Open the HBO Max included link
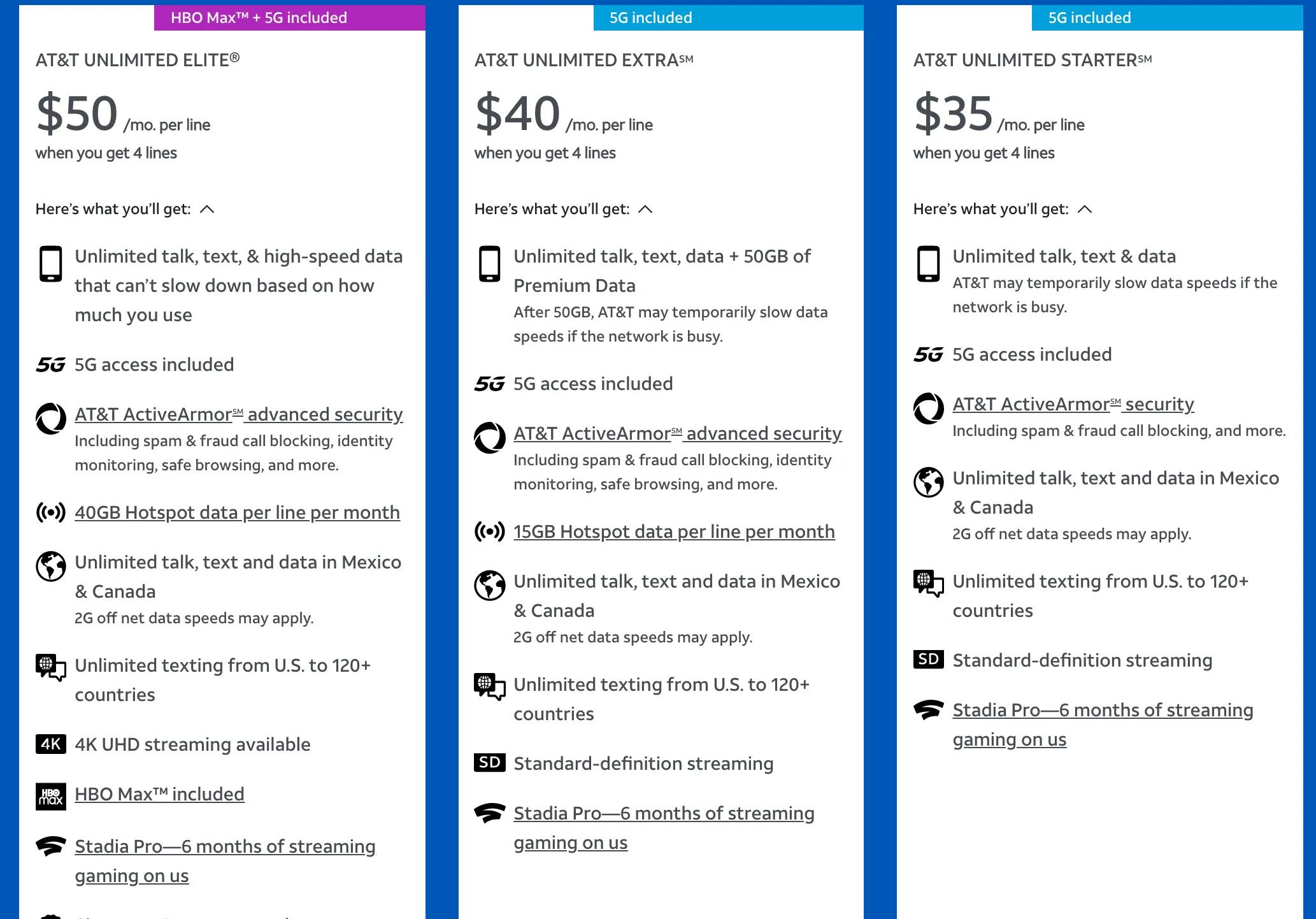Image resolution: width=1316 pixels, height=919 pixels. point(159,794)
